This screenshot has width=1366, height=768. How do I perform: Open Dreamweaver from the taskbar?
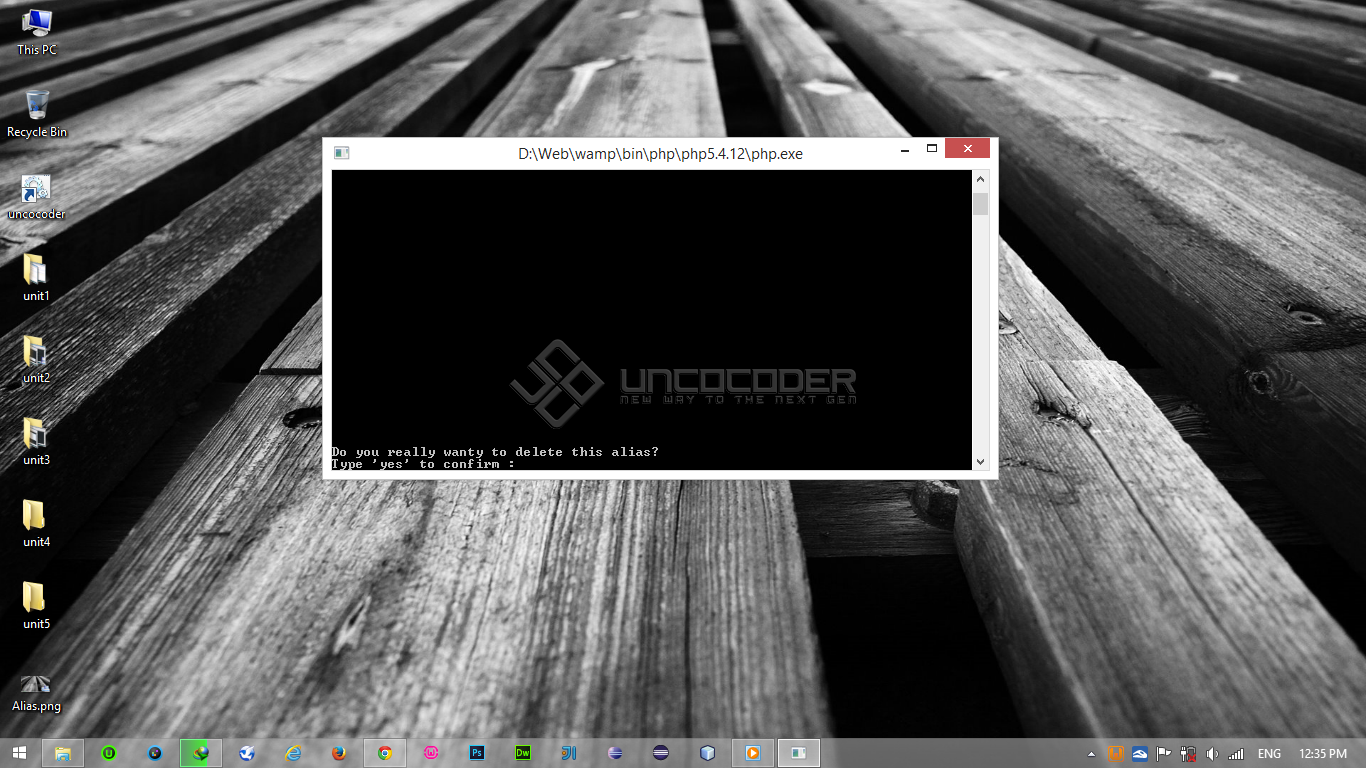523,753
